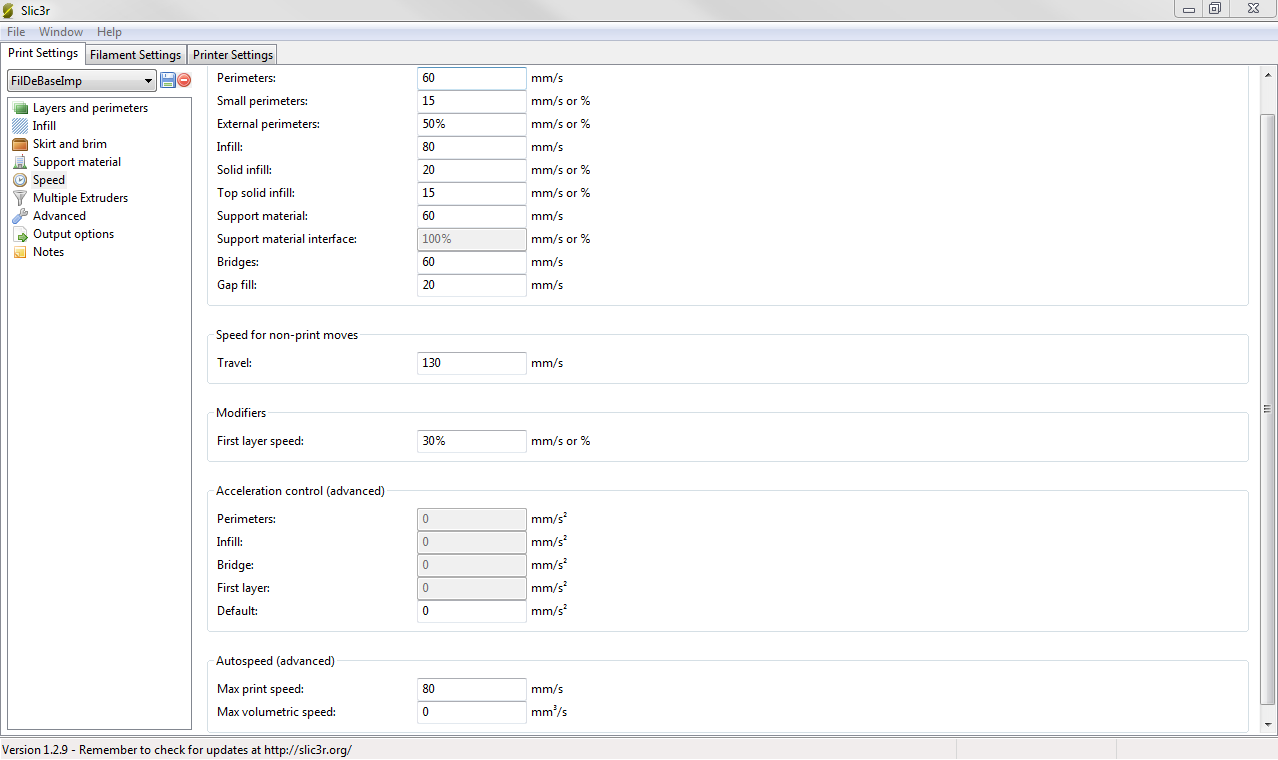Click the scrollbar down arrow

click(1268, 724)
